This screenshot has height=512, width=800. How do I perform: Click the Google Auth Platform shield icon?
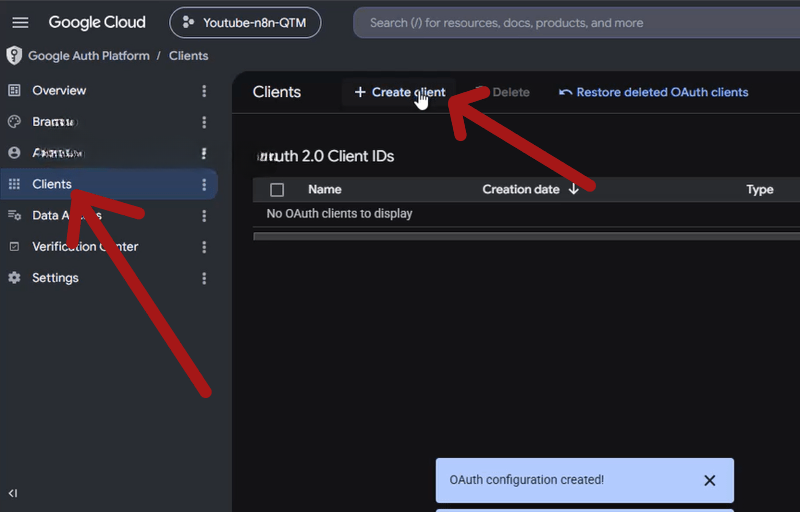click(x=14, y=56)
